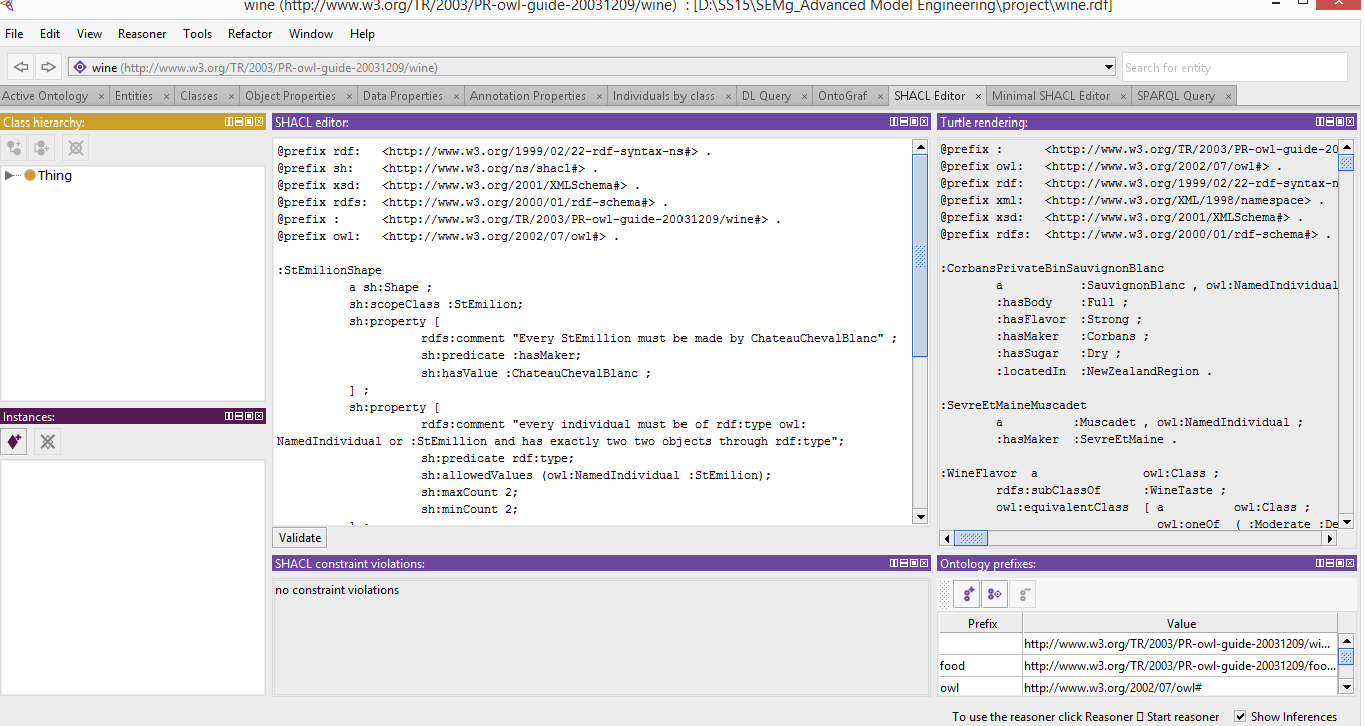Click Generate prefixes icon in Ontology prefixes
The width and height of the screenshot is (1364, 726).
994,594
